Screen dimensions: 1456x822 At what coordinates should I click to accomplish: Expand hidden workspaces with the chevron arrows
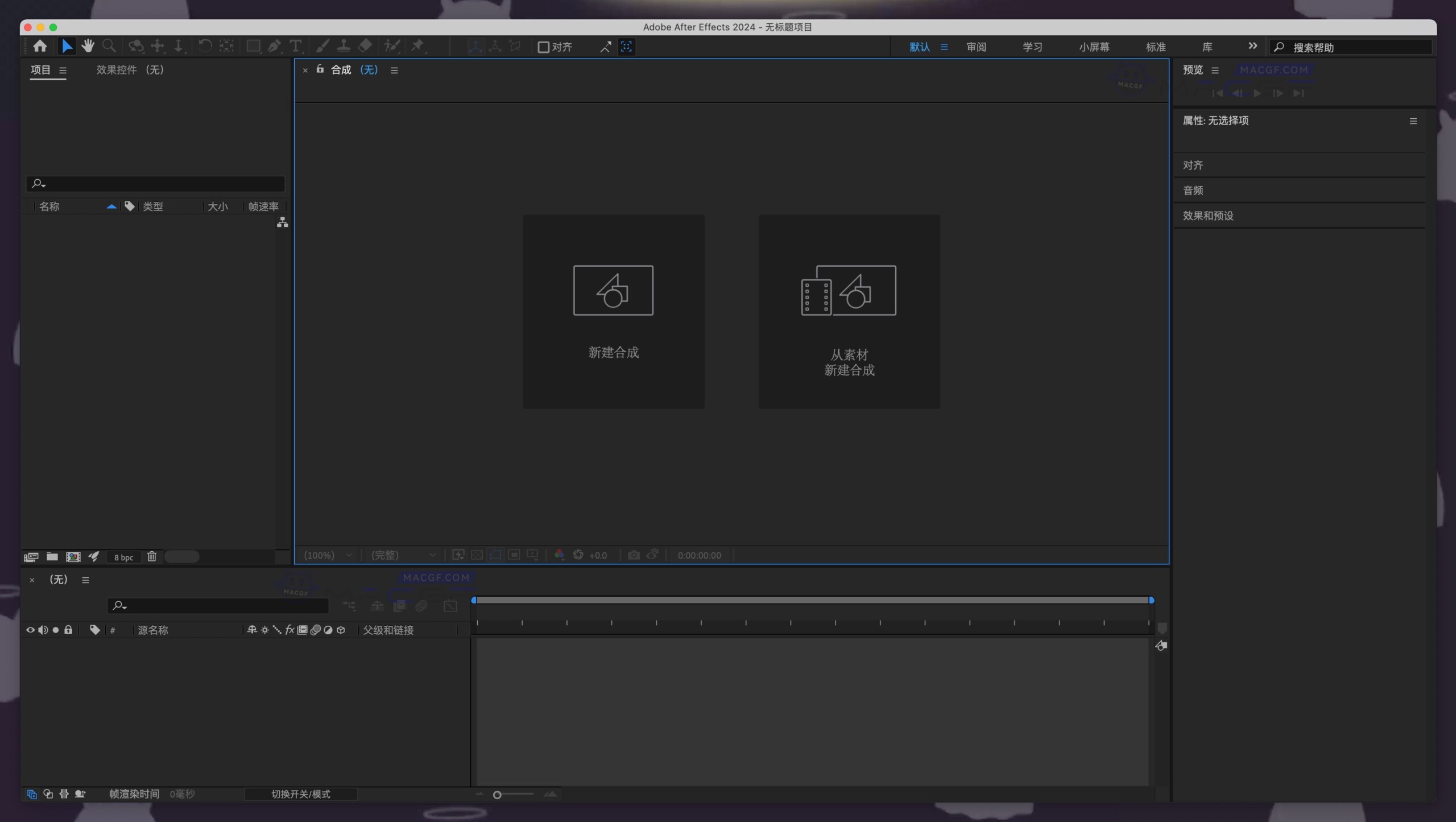(1253, 47)
